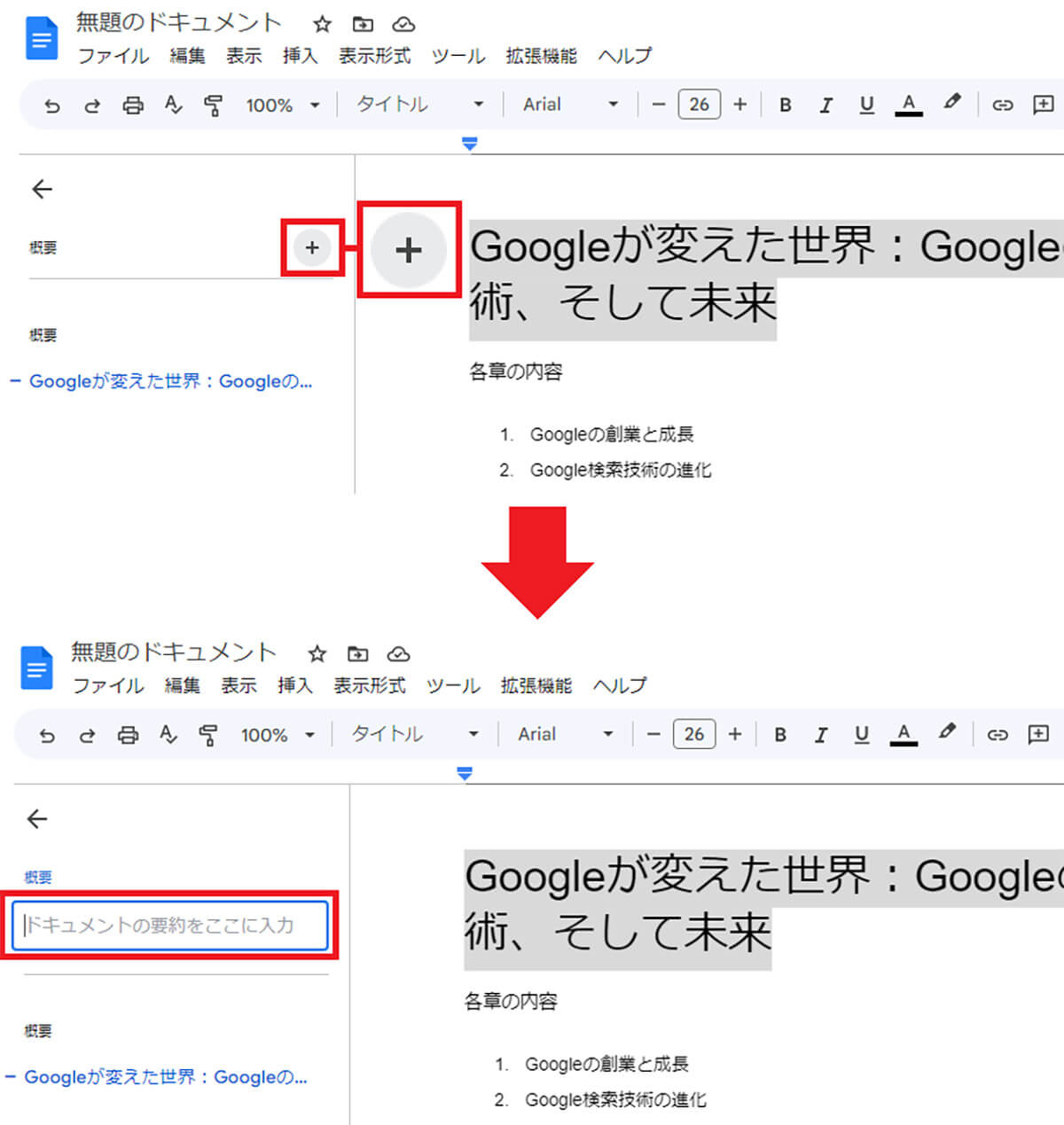This screenshot has width=1064, height=1125.
Task: Star the document in the lower screenshot
Action: 317,654
